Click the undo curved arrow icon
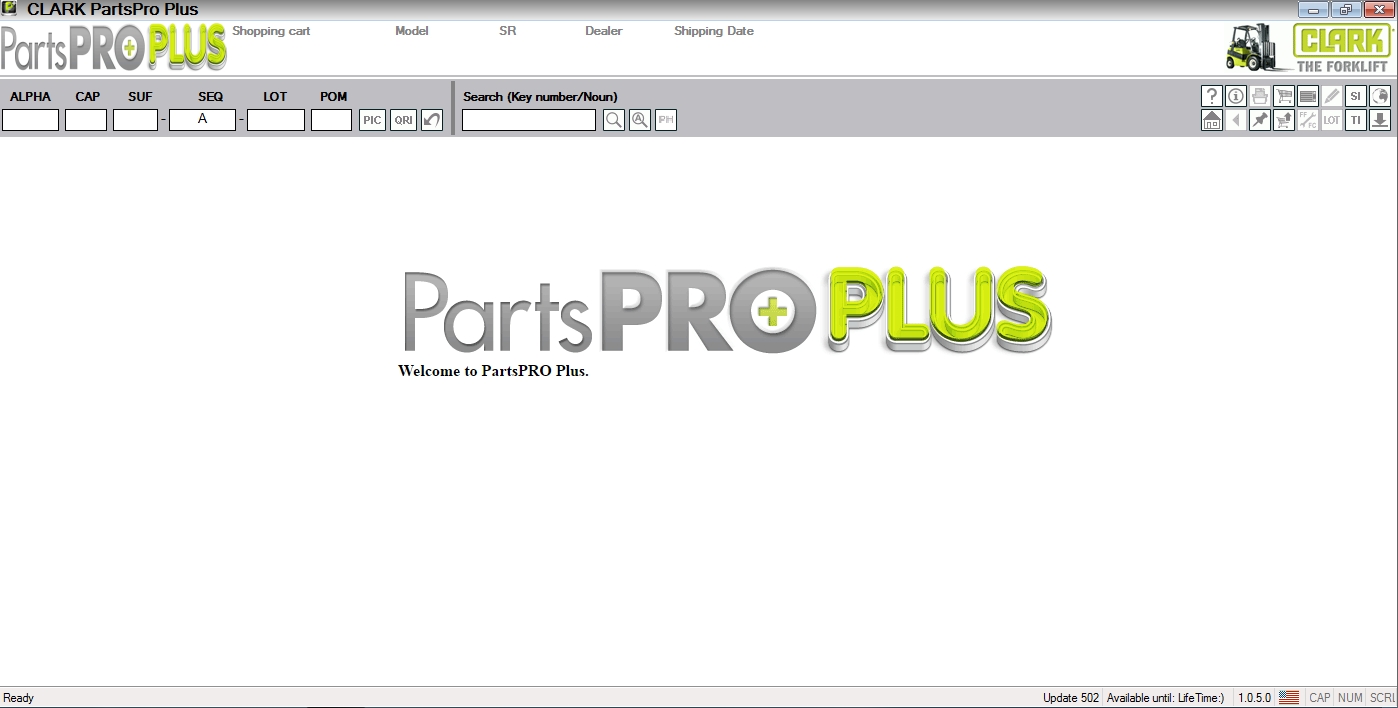This screenshot has width=1398, height=708. (432, 120)
